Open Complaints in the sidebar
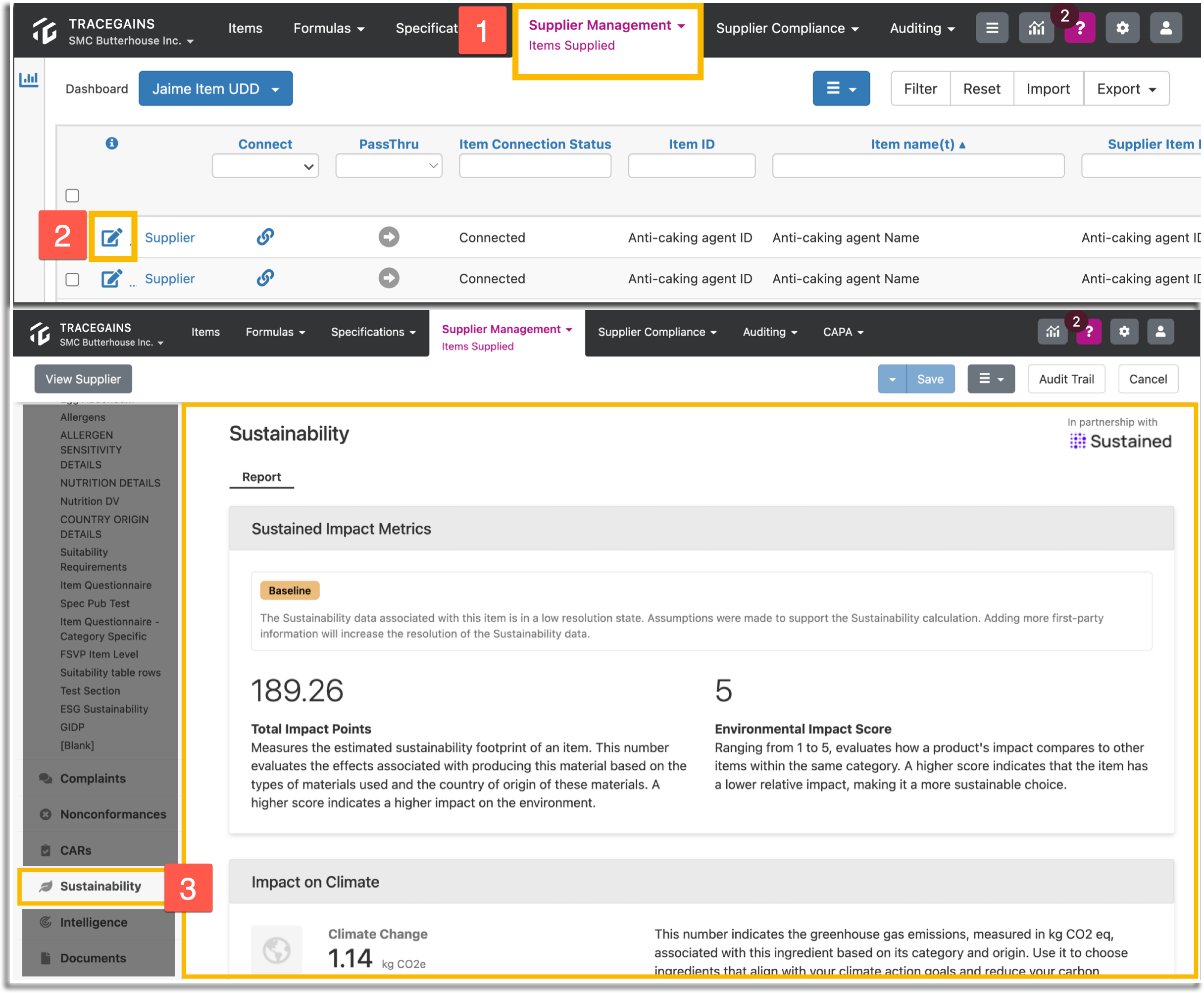Viewport: 1204px width, 993px height. click(x=93, y=779)
